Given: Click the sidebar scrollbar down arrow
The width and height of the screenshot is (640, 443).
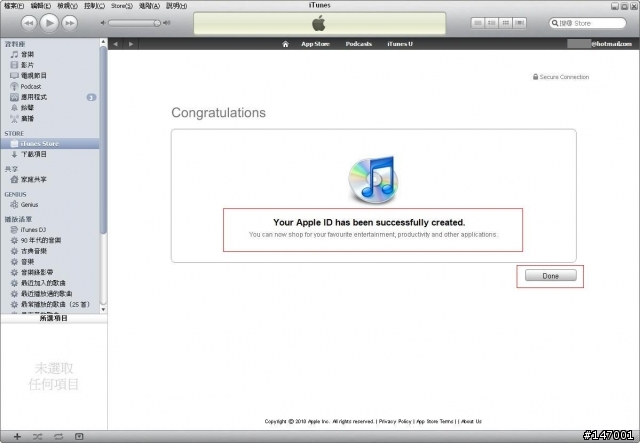Looking at the screenshot, I should coord(103,309).
